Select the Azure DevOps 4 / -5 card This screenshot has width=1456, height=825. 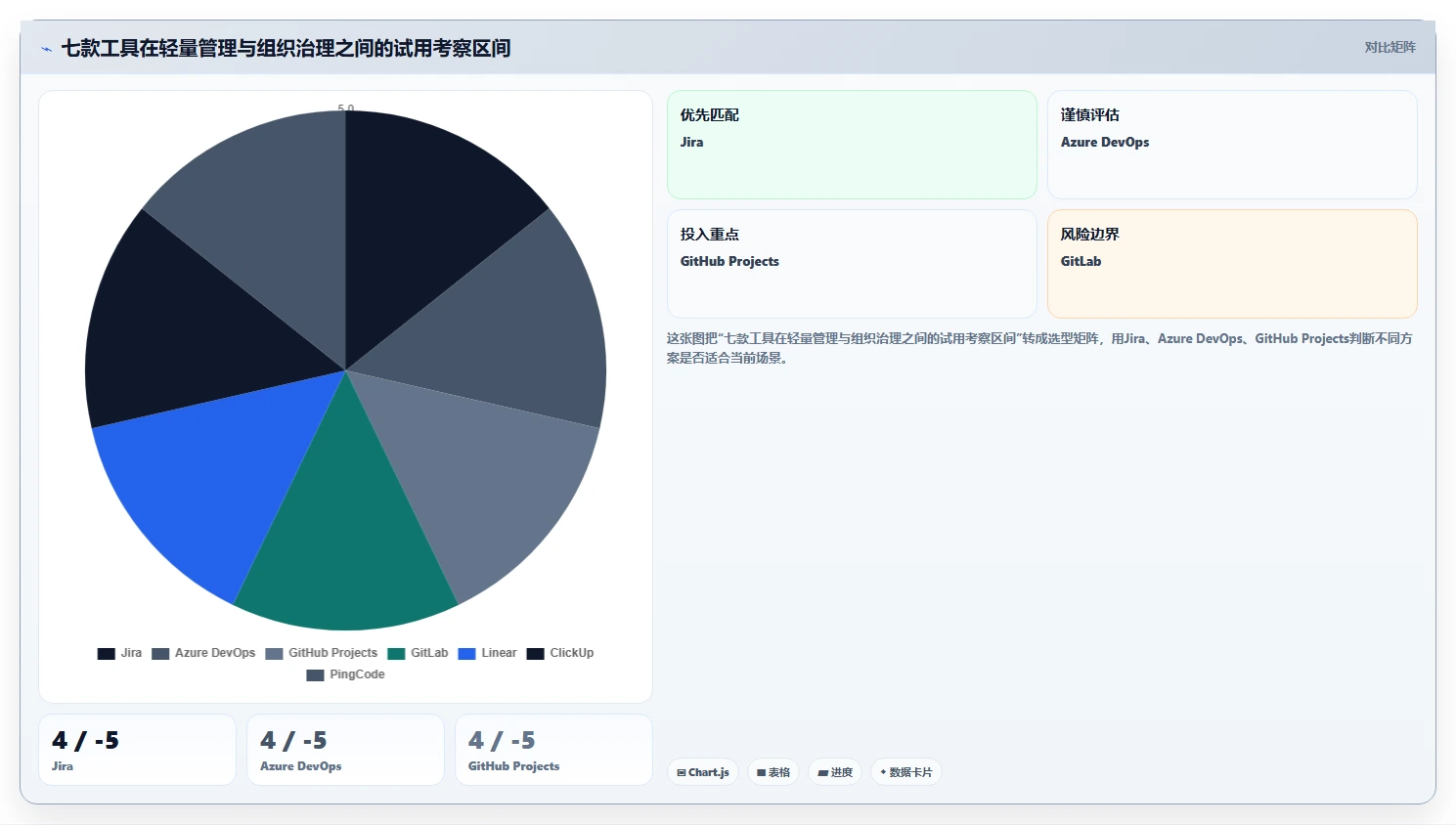[345, 750]
